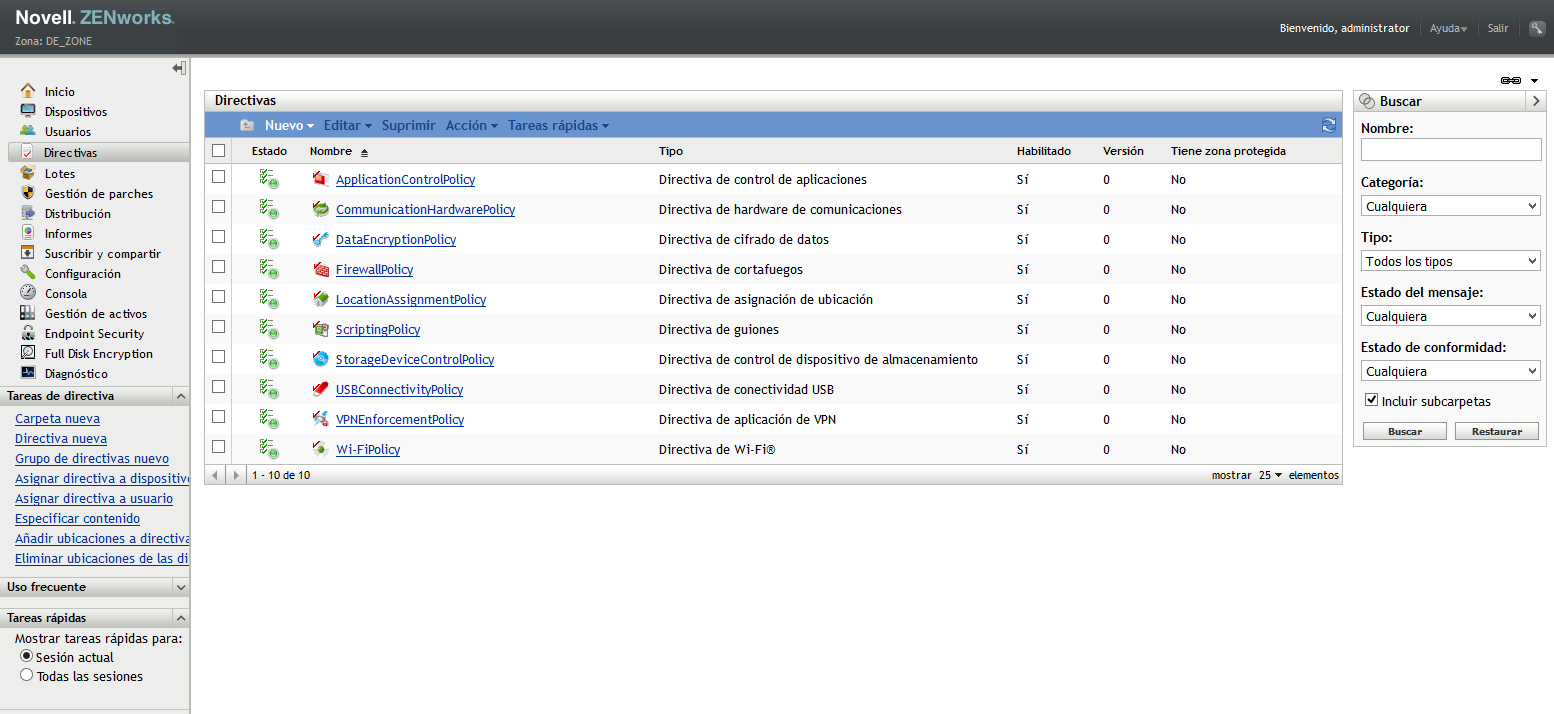
Task: Check the FirewallPolicy row checkbox
Action: pyautogui.click(x=219, y=267)
